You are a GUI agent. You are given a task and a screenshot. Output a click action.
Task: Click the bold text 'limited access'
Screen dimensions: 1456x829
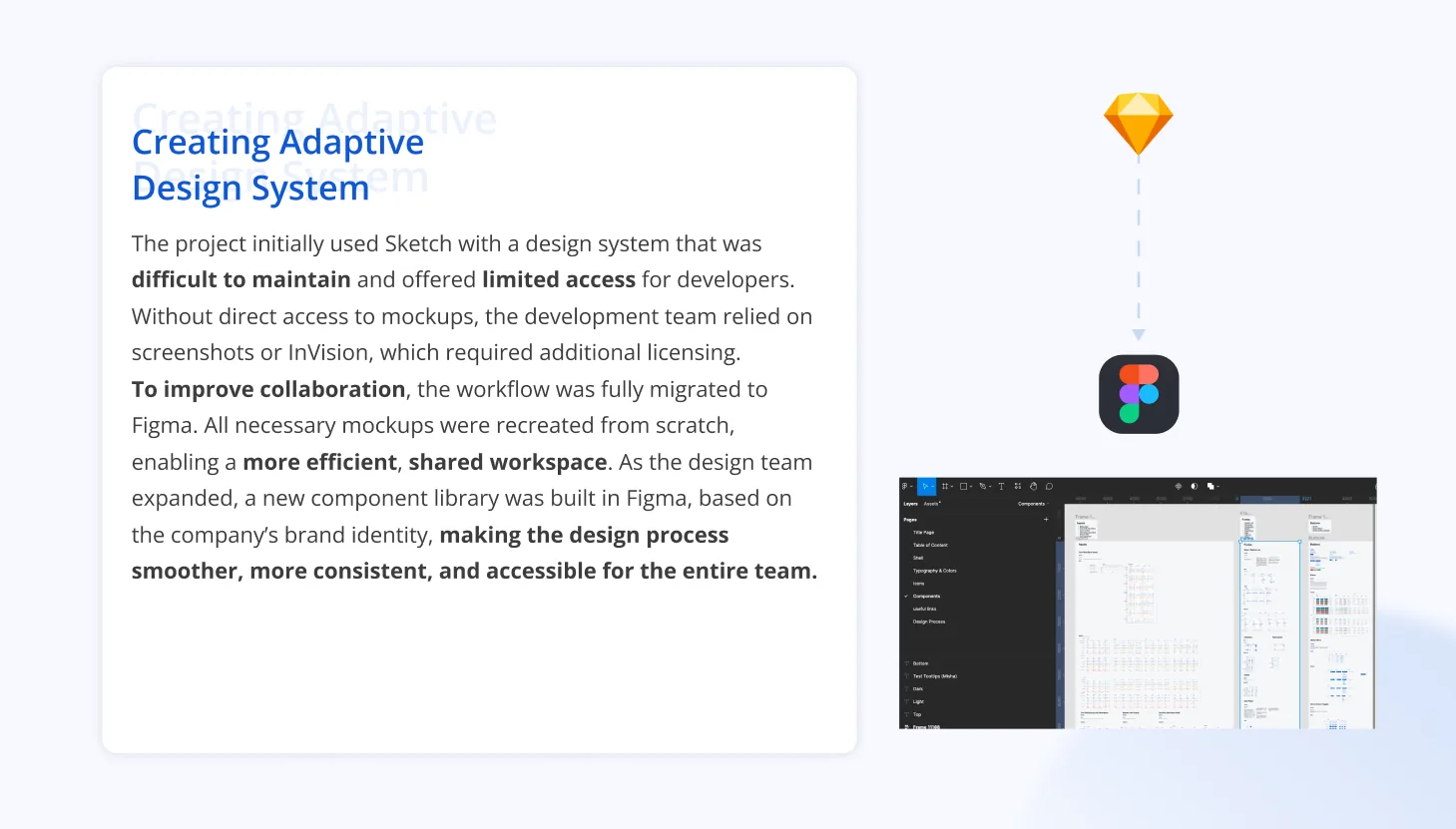click(x=559, y=280)
